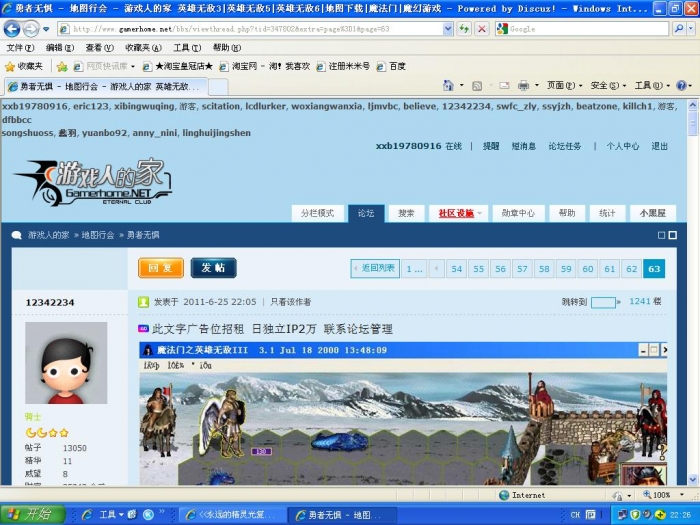Go back using IE back arrow
This screenshot has height=525, width=700.
coord(12,29)
